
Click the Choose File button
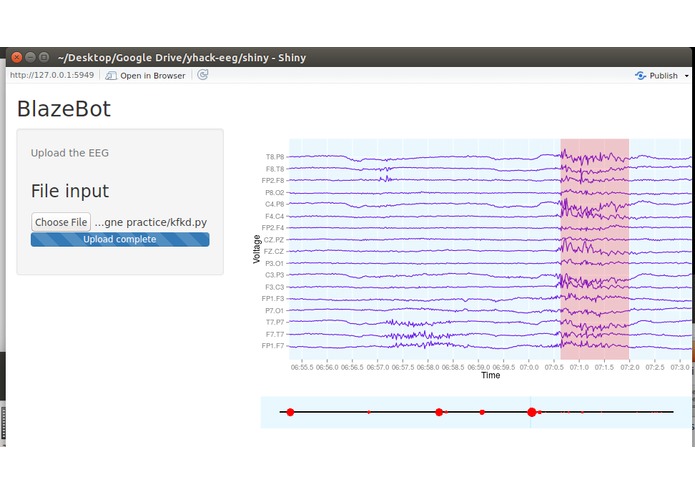[x=61, y=222]
